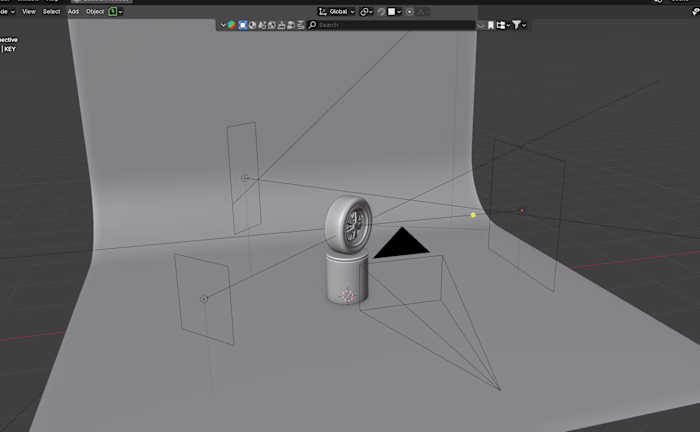Select the upper left area light

[x=244, y=178]
